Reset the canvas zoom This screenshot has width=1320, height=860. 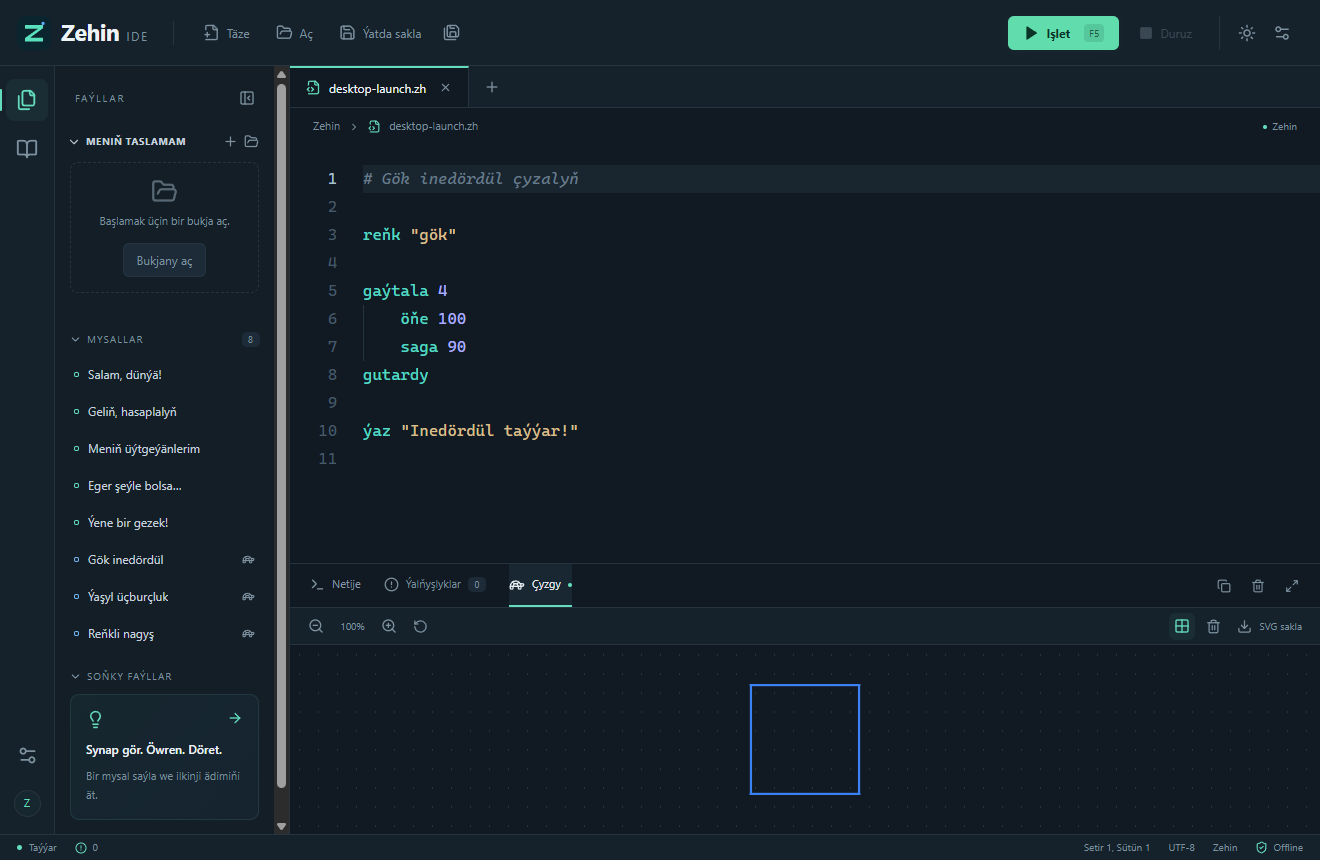(x=420, y=626)
